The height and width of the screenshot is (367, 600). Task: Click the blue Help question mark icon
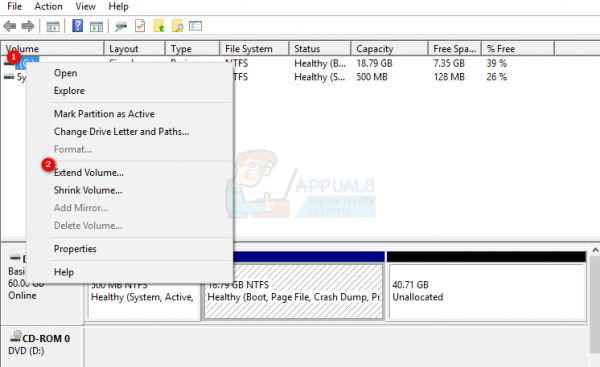(x=78, y=26)
